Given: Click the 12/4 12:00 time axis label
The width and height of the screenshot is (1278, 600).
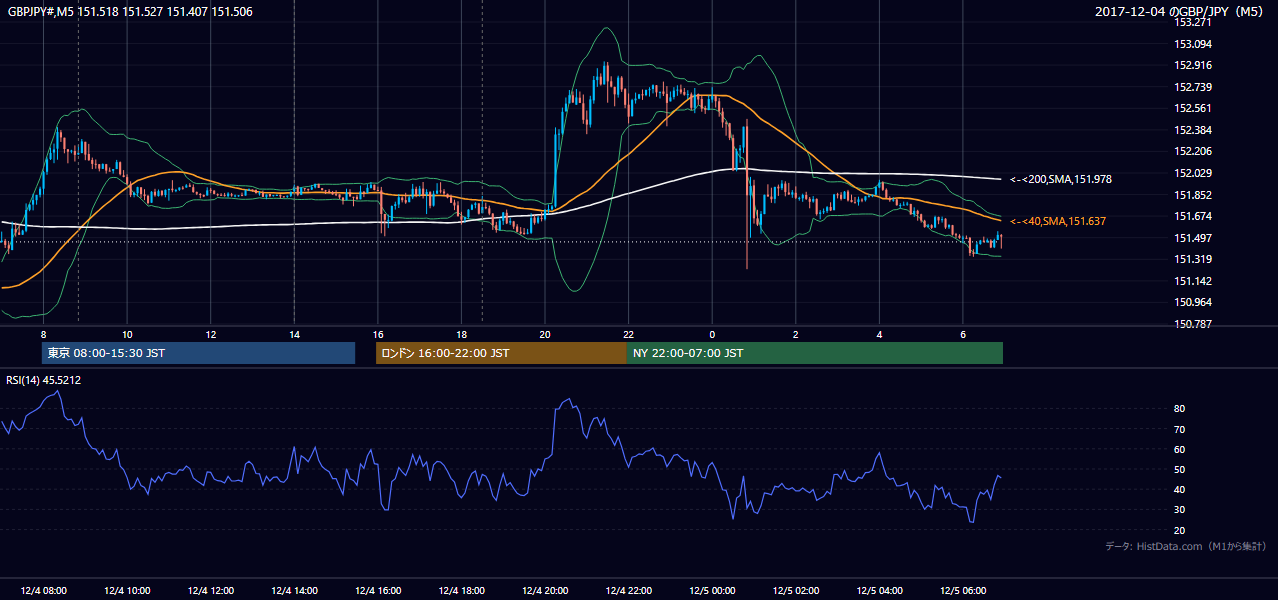Looking at the screenshot, I should (x=210, y=591).
